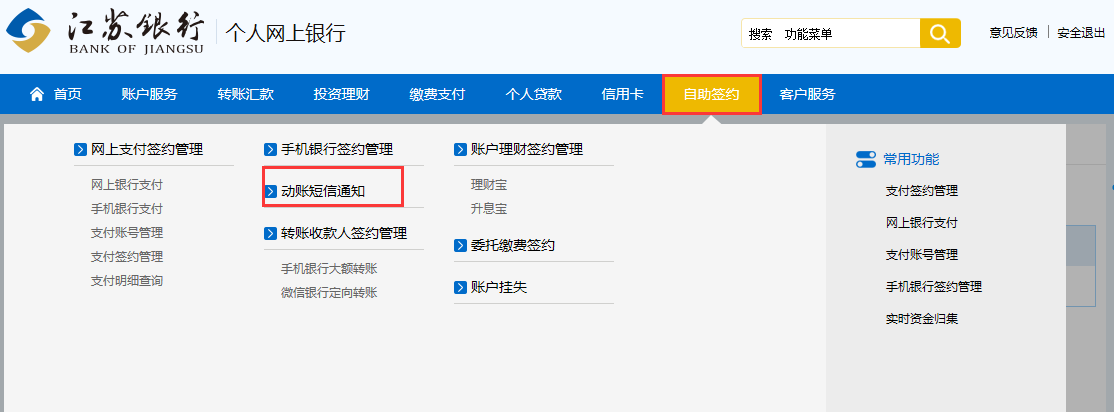Select 自助签约 in the navigation bar
This screenshot has height=412, width=1114.
coord(711,95)
